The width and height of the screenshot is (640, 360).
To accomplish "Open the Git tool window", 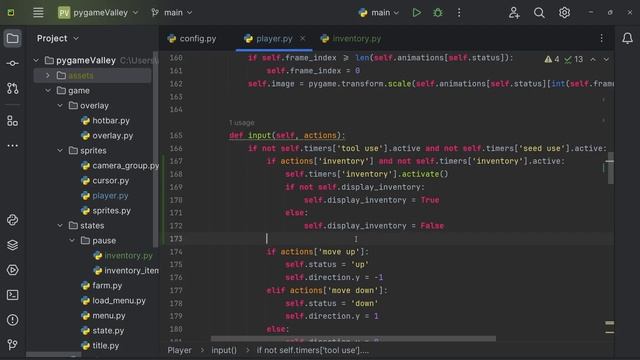I will [x=12, y=344].
